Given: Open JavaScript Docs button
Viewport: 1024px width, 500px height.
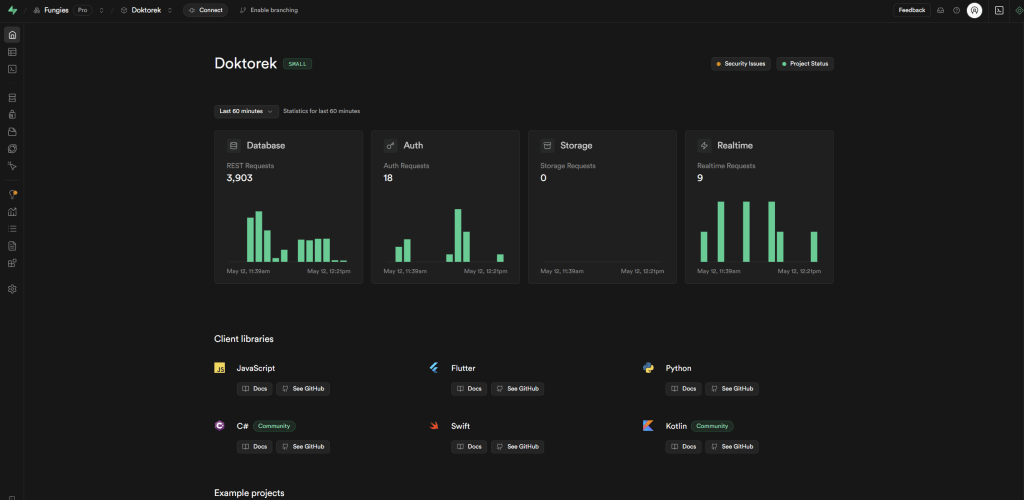Looking at the screenshot, I should point(255,389).
